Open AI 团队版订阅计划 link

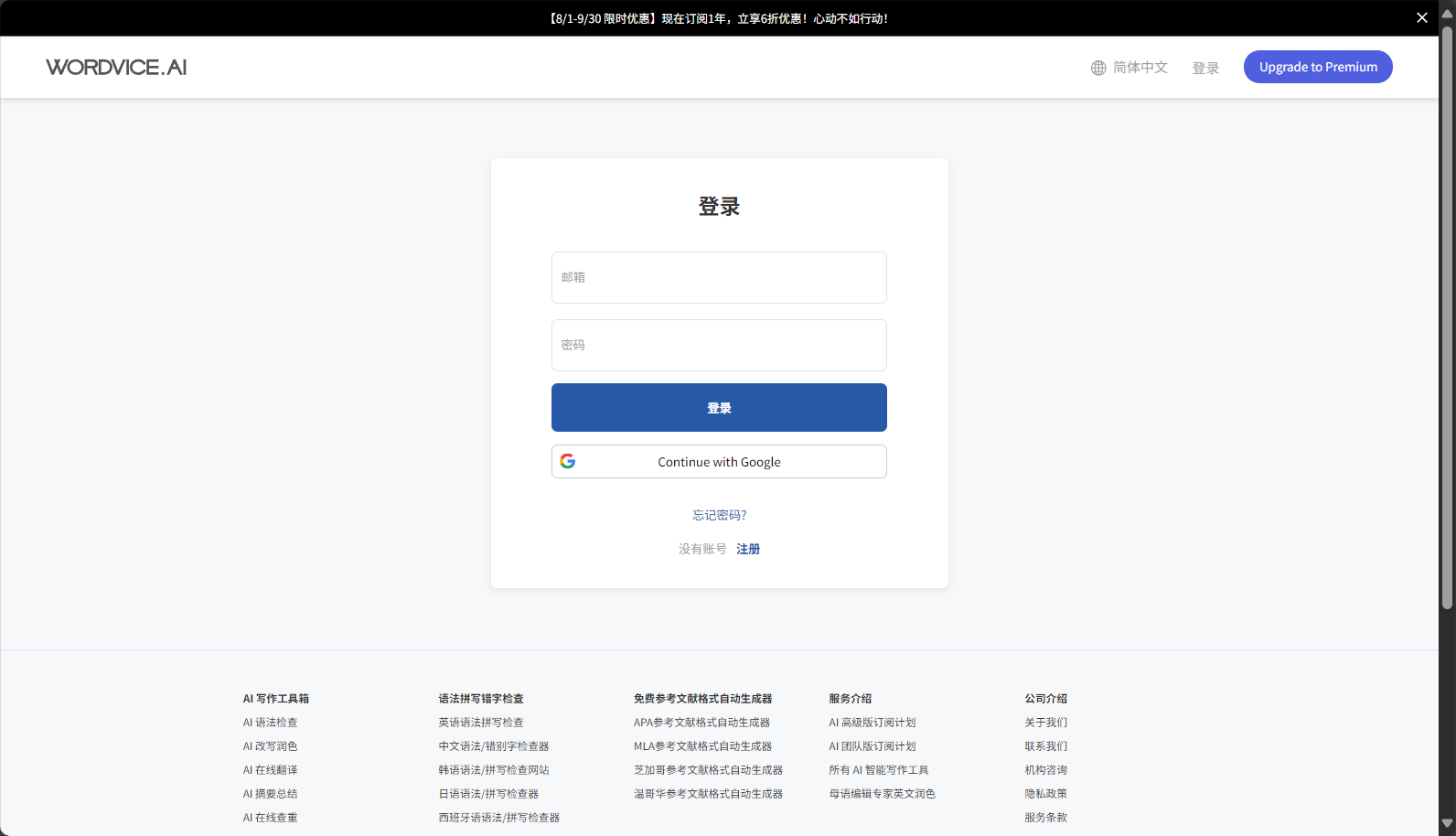click(x=873, y=746)
